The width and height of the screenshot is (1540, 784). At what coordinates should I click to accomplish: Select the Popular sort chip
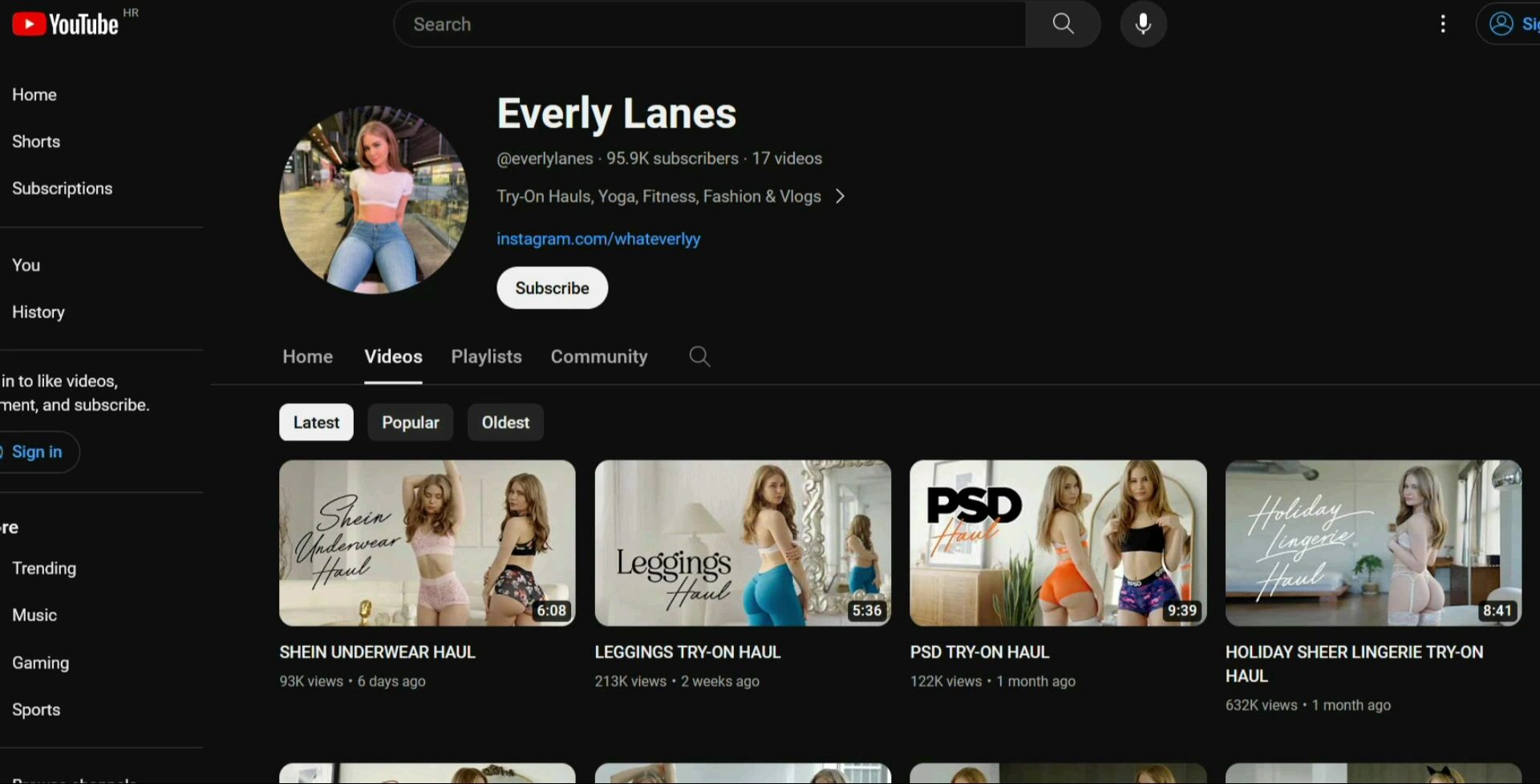pyautogui.click(x=411, y=422)
